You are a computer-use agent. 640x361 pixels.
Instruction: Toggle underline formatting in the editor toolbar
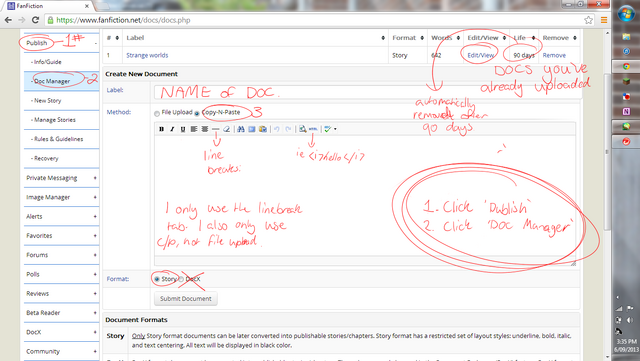coord(183,129)
